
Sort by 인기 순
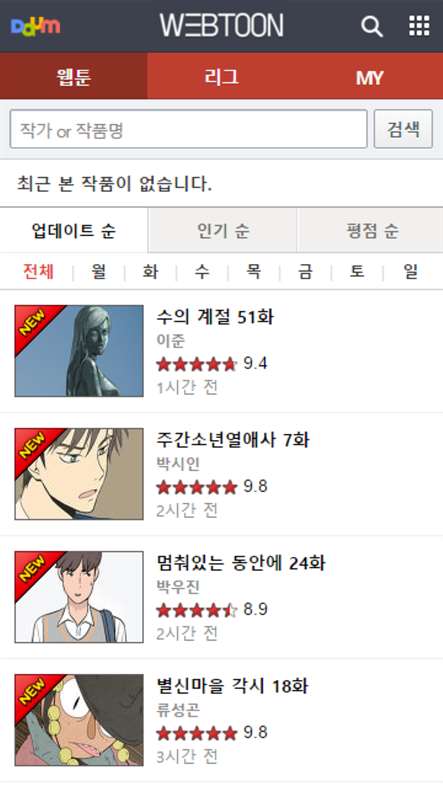point(223,230)
